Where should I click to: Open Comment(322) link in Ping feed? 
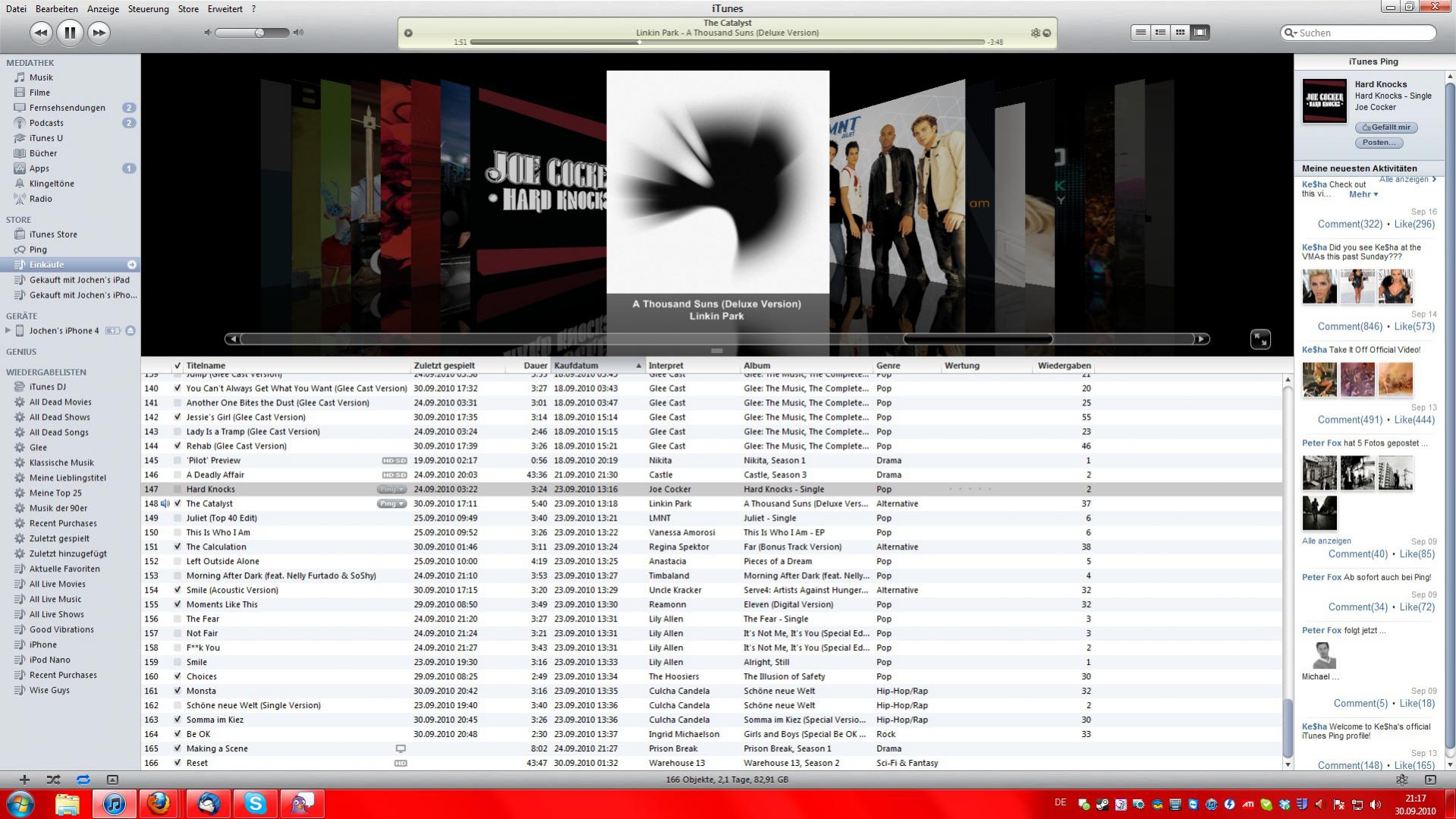[x=1350, y=224]
